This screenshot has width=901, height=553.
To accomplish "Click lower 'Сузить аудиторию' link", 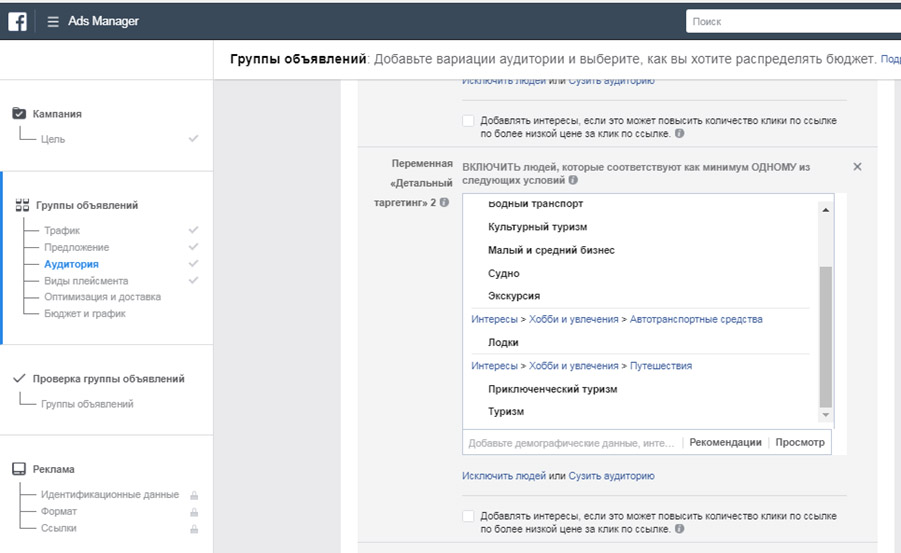I will click(611, 476).
